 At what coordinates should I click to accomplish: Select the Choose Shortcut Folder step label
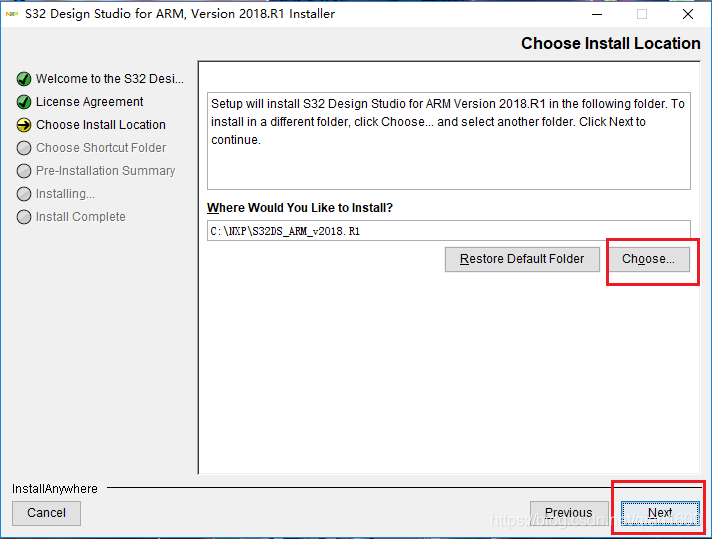101,148
